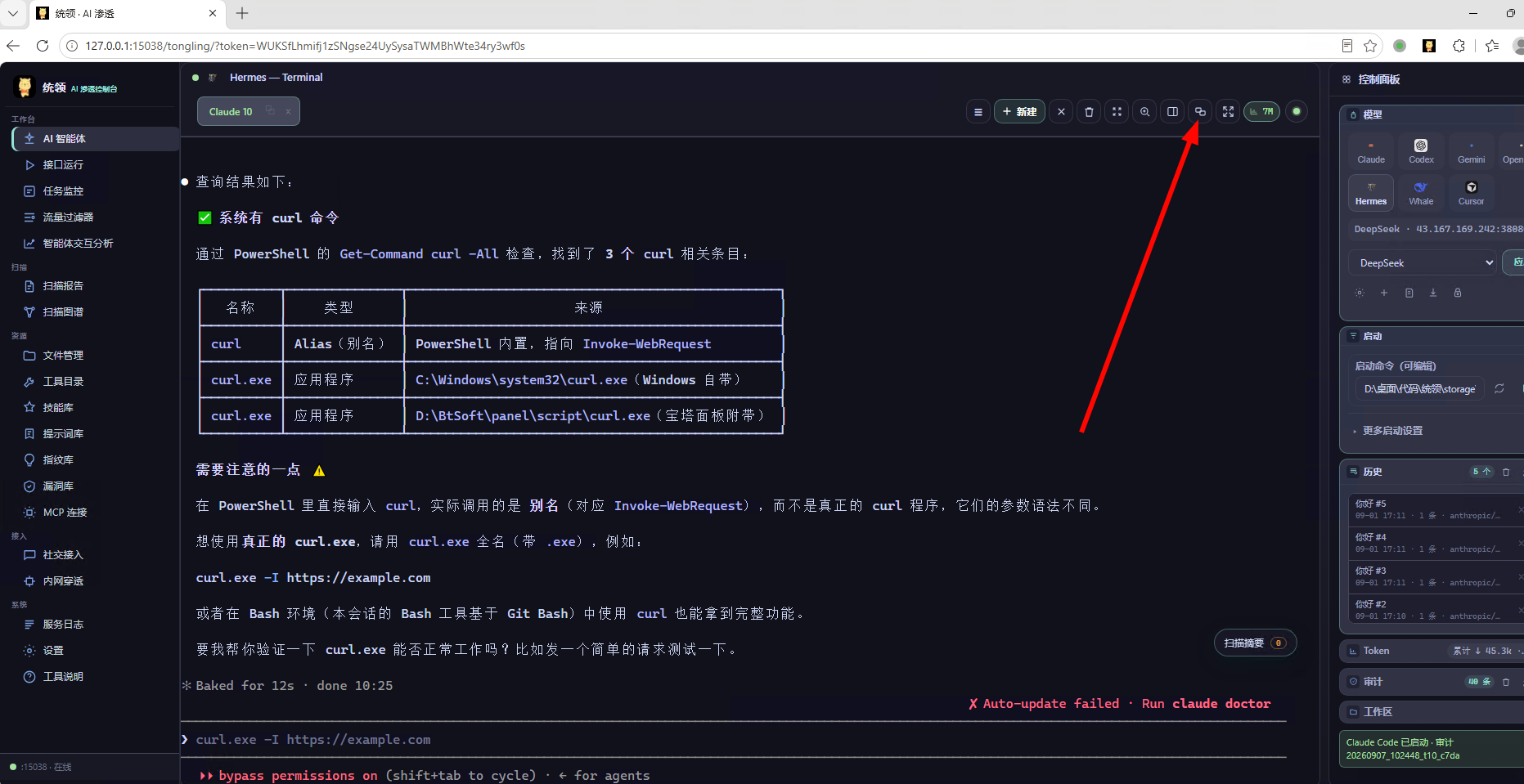Viewport: 1524px width, 784px height.
Task: Expand the 审计 audit panel
Action: [1432, 682]
